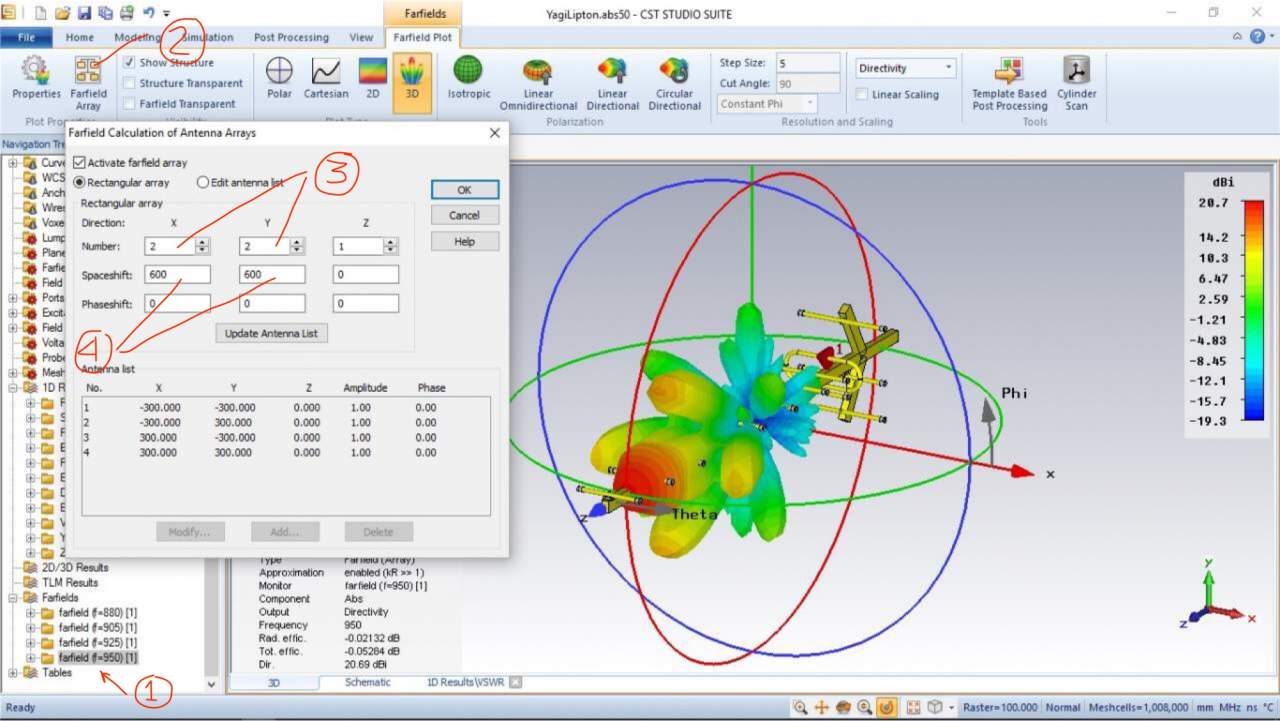Open the Quick Access Toolbar customize arrow

click(x=167, y=14)
